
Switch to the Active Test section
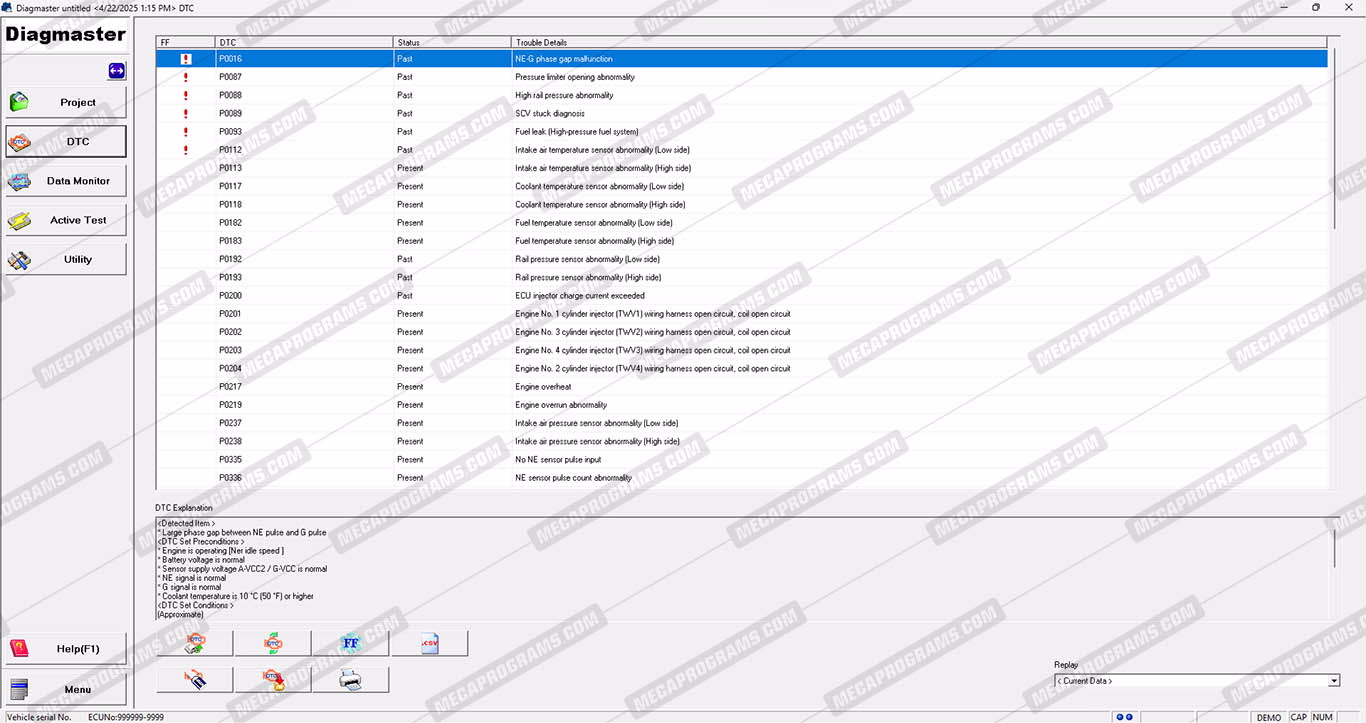[x=66, y=220]
